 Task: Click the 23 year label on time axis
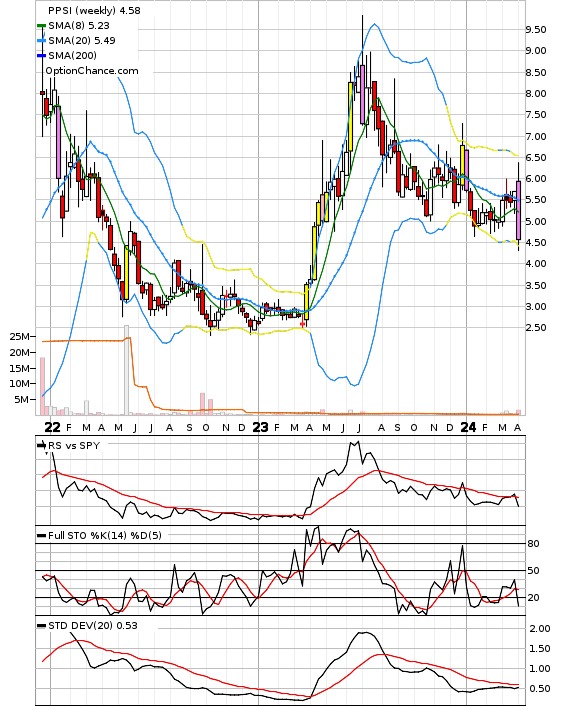point(260,427)
